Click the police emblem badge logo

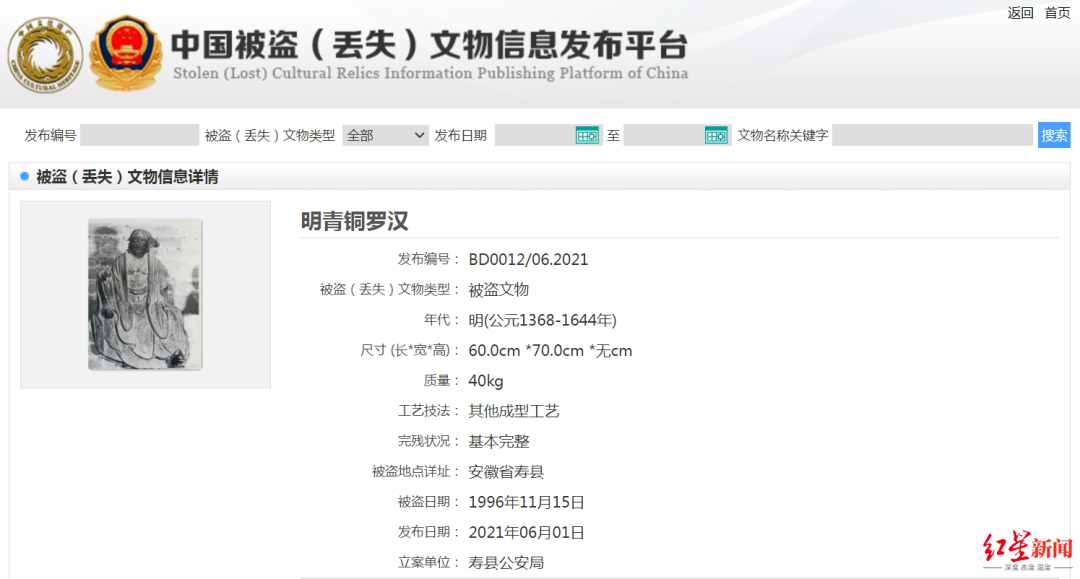(125, 53)
